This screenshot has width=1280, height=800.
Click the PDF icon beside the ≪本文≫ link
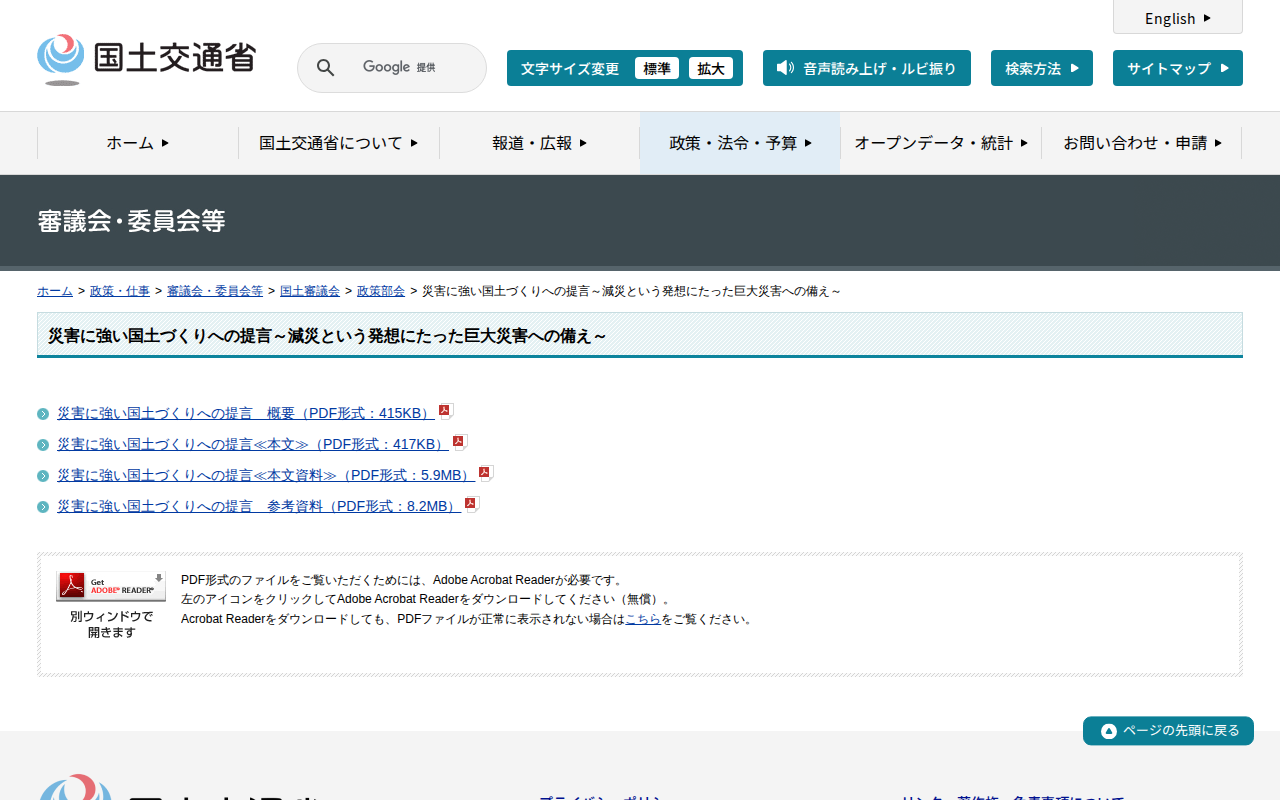(460, 442)
